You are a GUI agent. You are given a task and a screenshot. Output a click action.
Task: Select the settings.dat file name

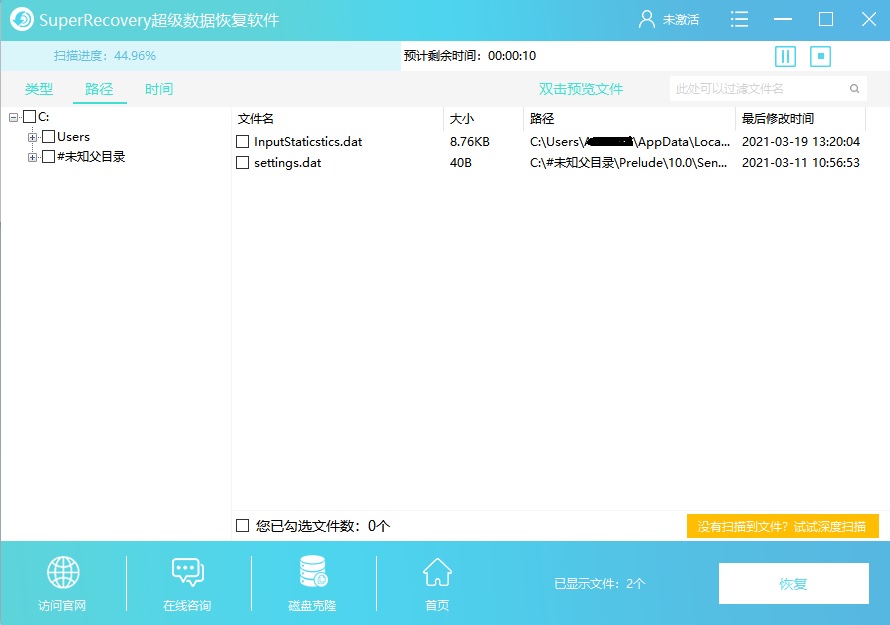[x=288, y=163]
